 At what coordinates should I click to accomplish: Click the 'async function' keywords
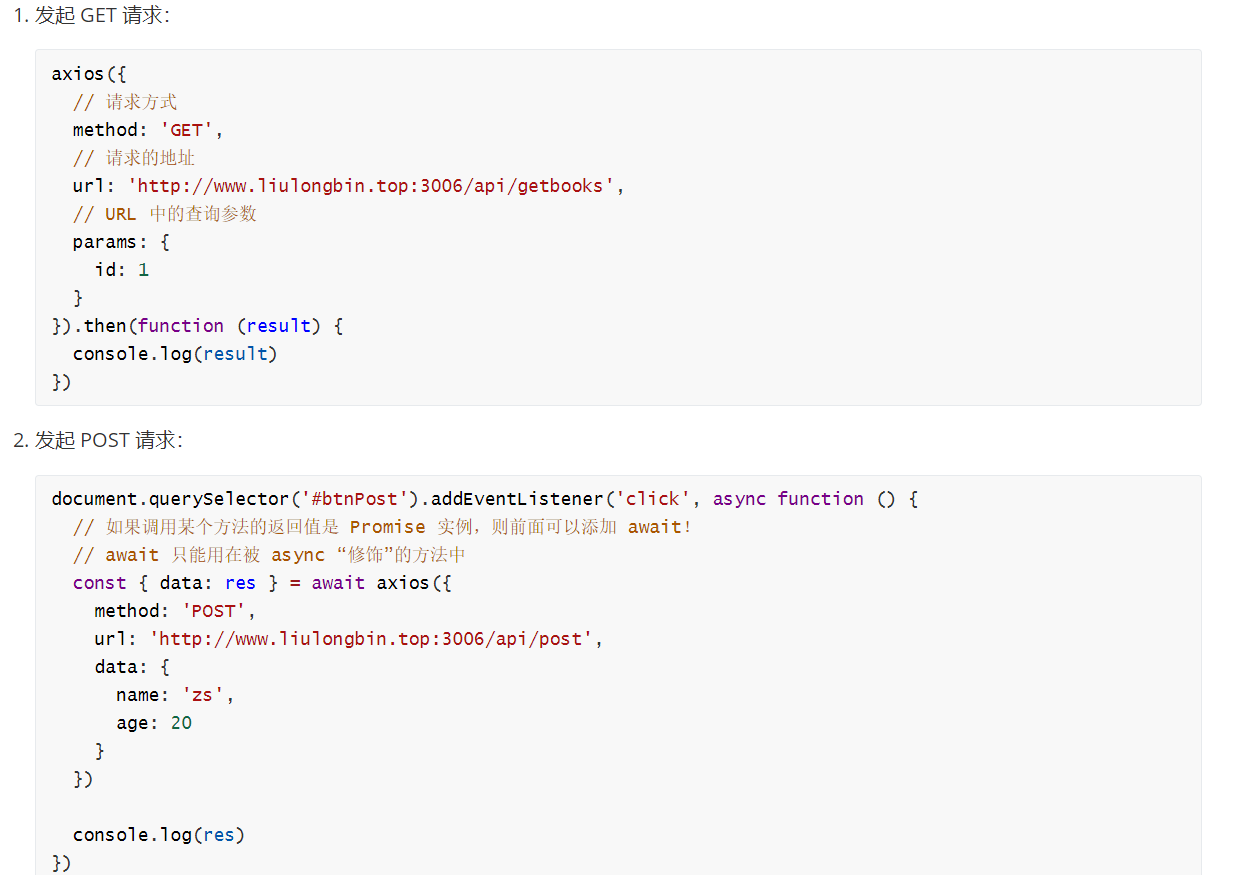click(x=788, y=499)
